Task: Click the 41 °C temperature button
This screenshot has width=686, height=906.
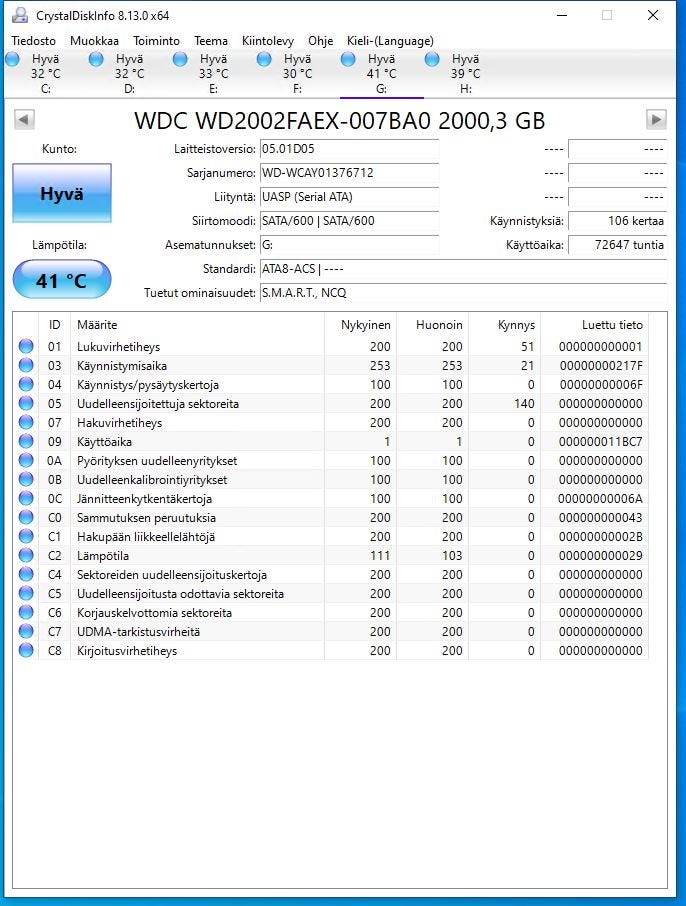Action: 62,280
